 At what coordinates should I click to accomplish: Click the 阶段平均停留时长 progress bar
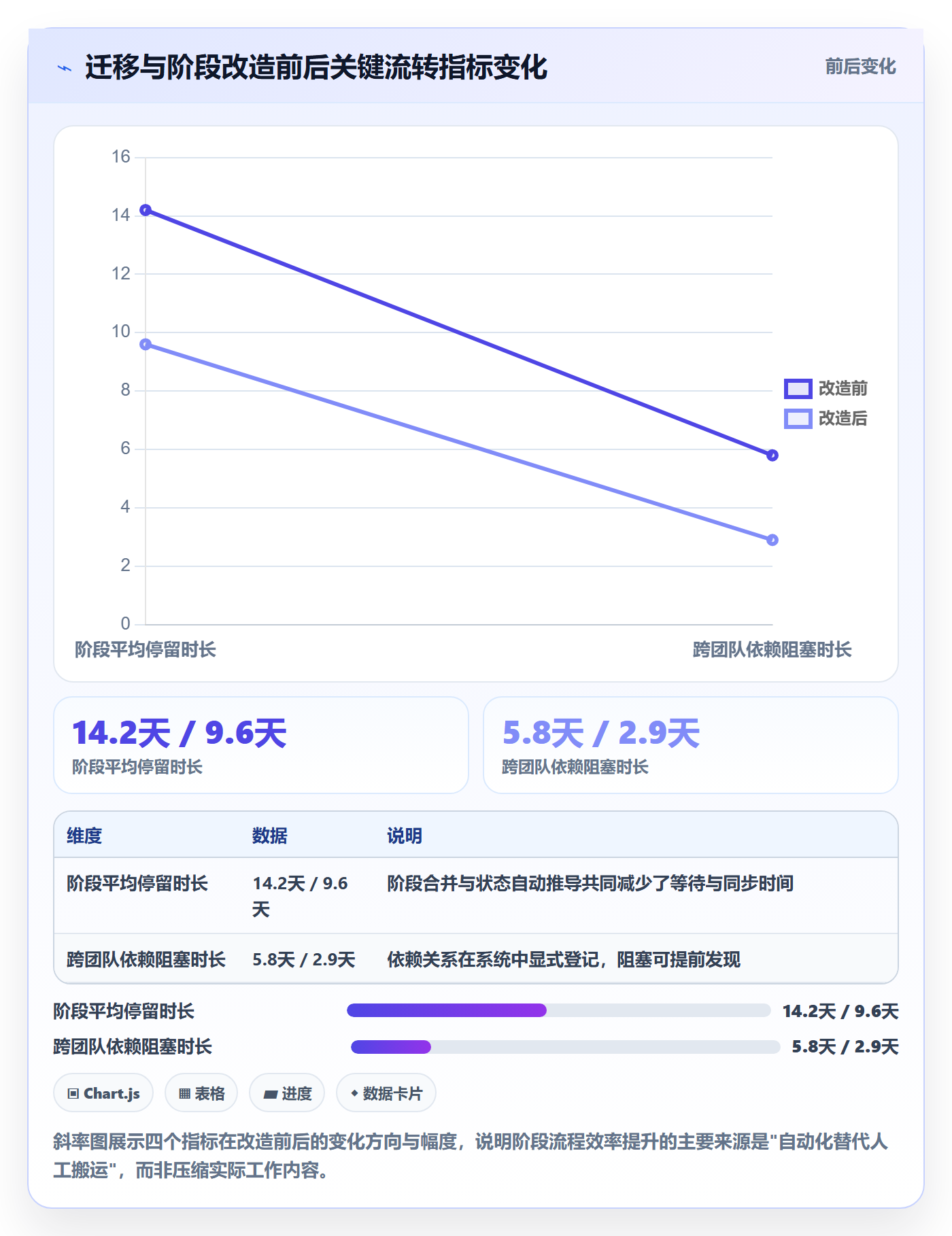click(559, 1010)
